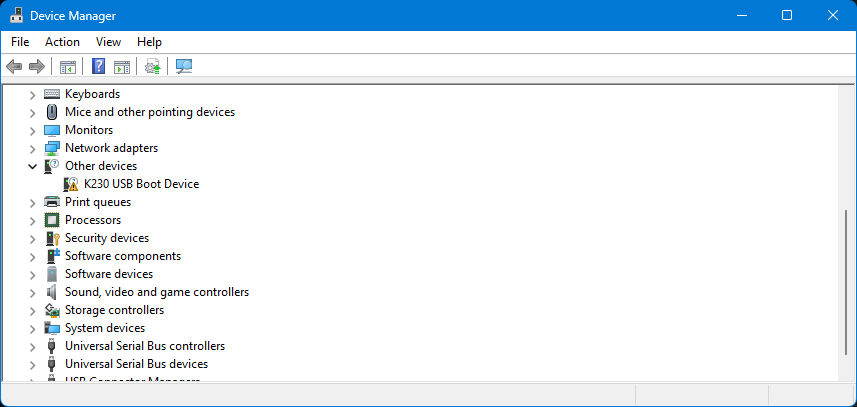The width and height of the screenshot is (857, 407).
Task: Expand the Sound, video and game controllers node
Action: (x=33, y=292)
